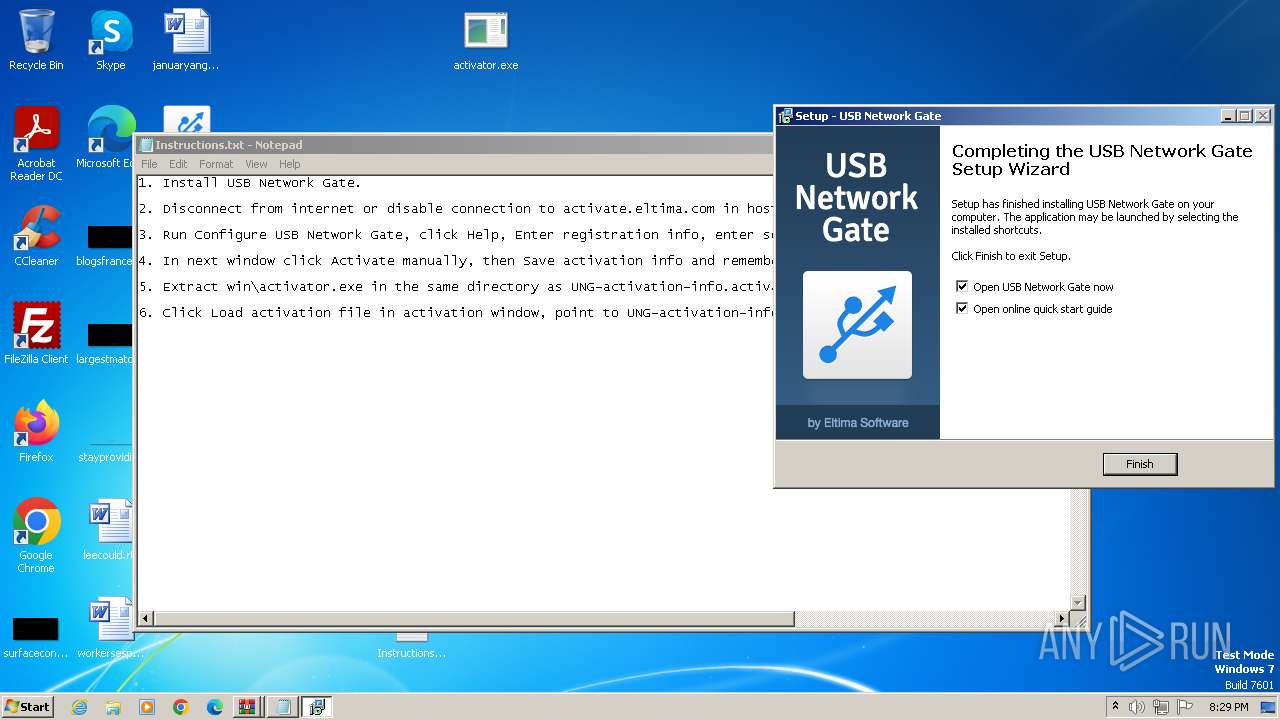Open File Explorer from taskbar
This screenshot has width=1280, height=720.
[x=113, y=707]
